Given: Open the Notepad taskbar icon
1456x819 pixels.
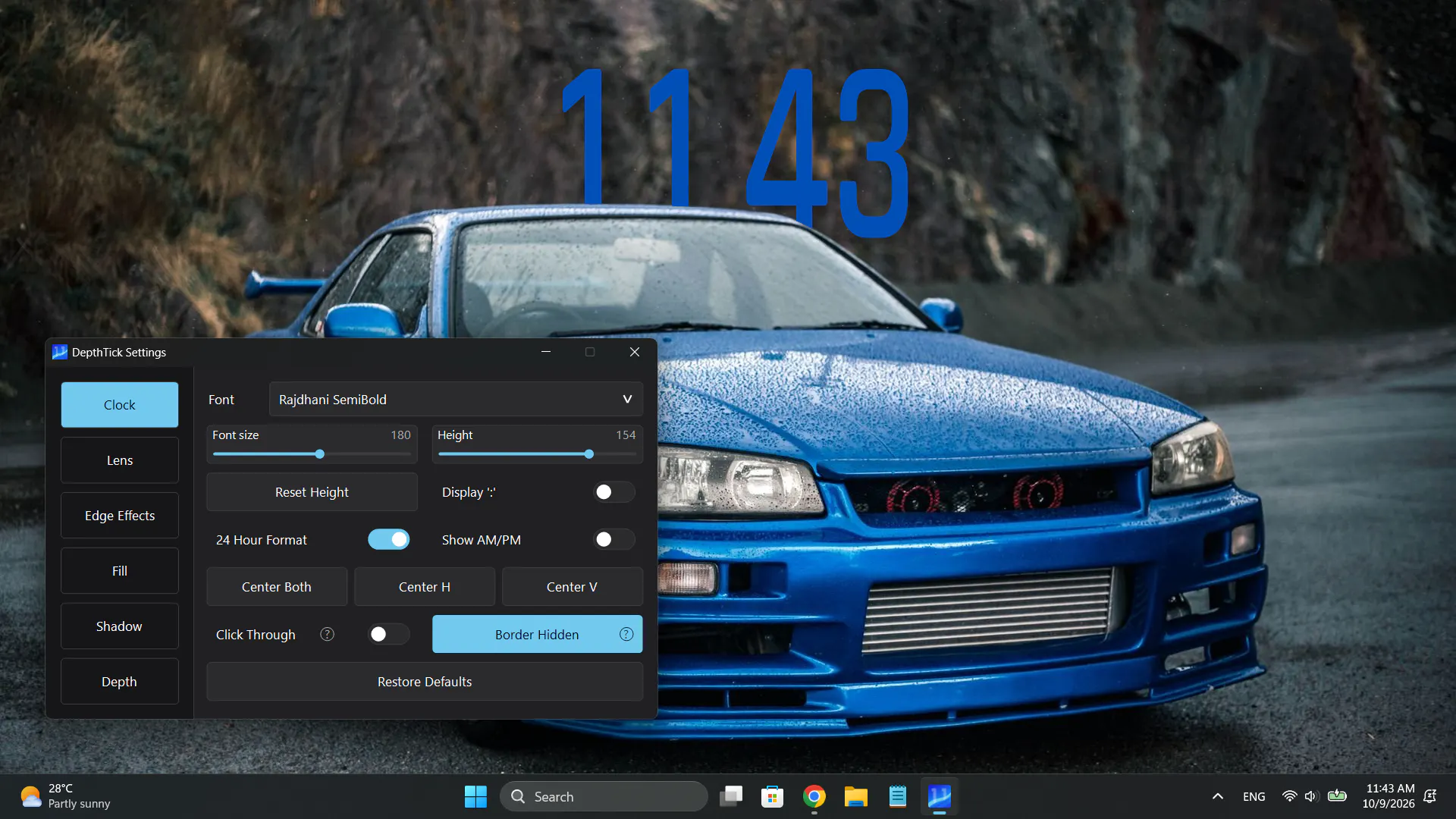Looking at the screenshot, I should tap(898, 796).
